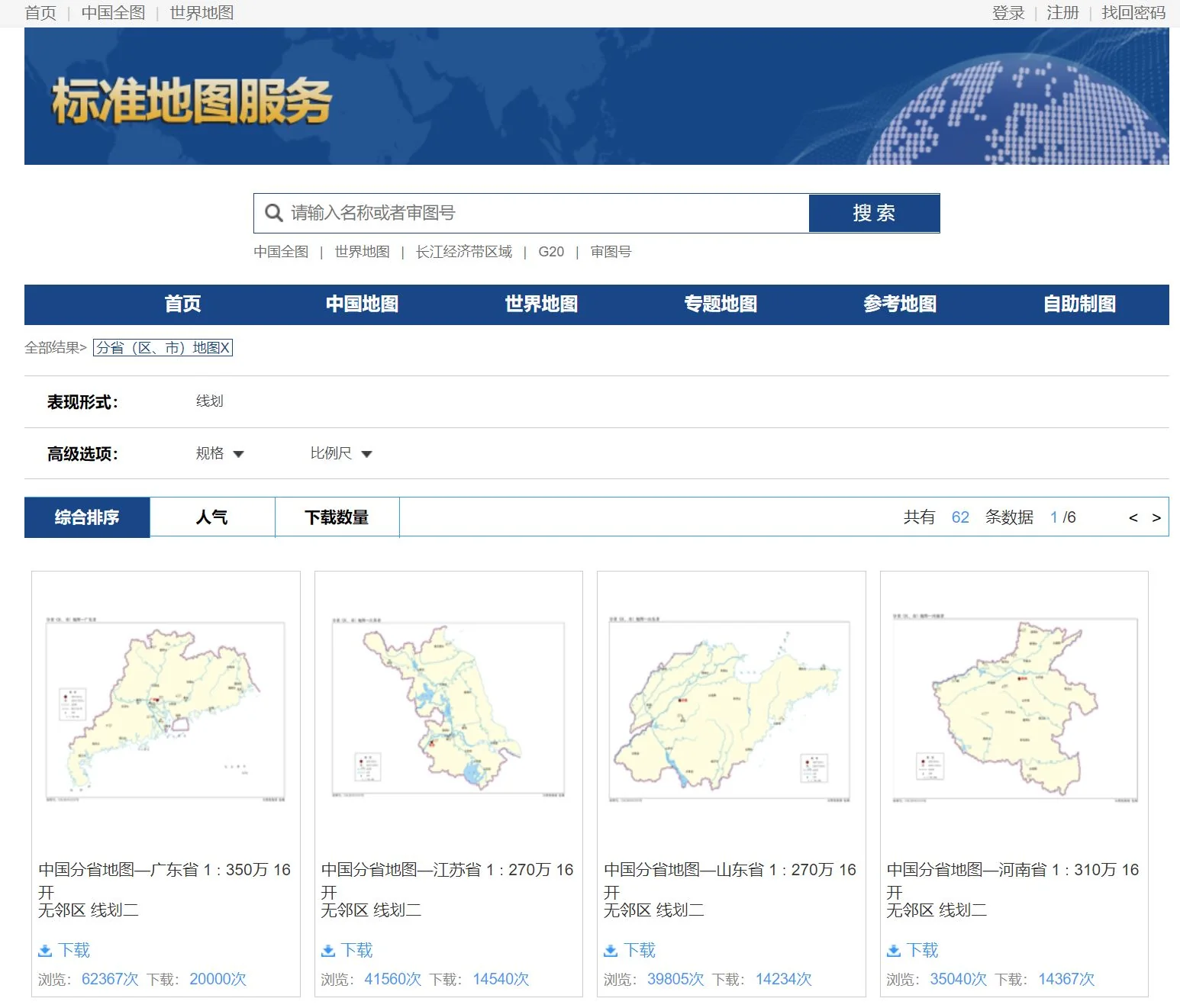Open the 中国地图 navigation tab
Viewport: 1180px width, 1008px height.
coord(363,304)
